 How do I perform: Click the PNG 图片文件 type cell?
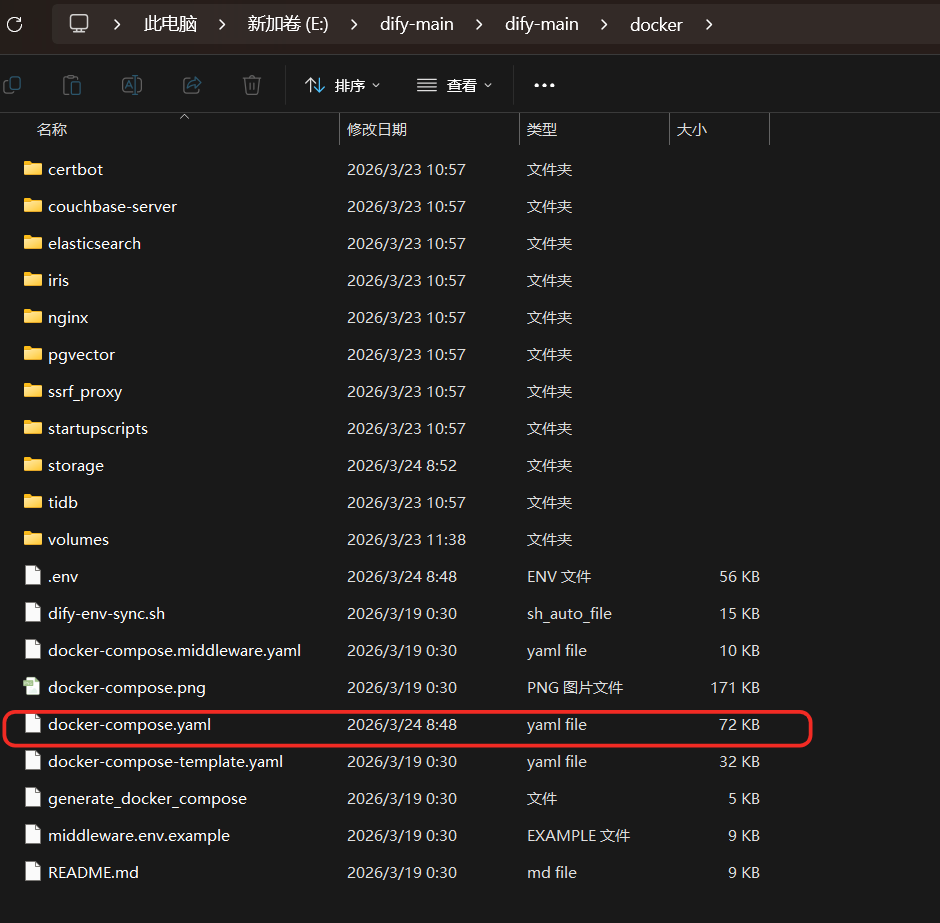point(575,687)
